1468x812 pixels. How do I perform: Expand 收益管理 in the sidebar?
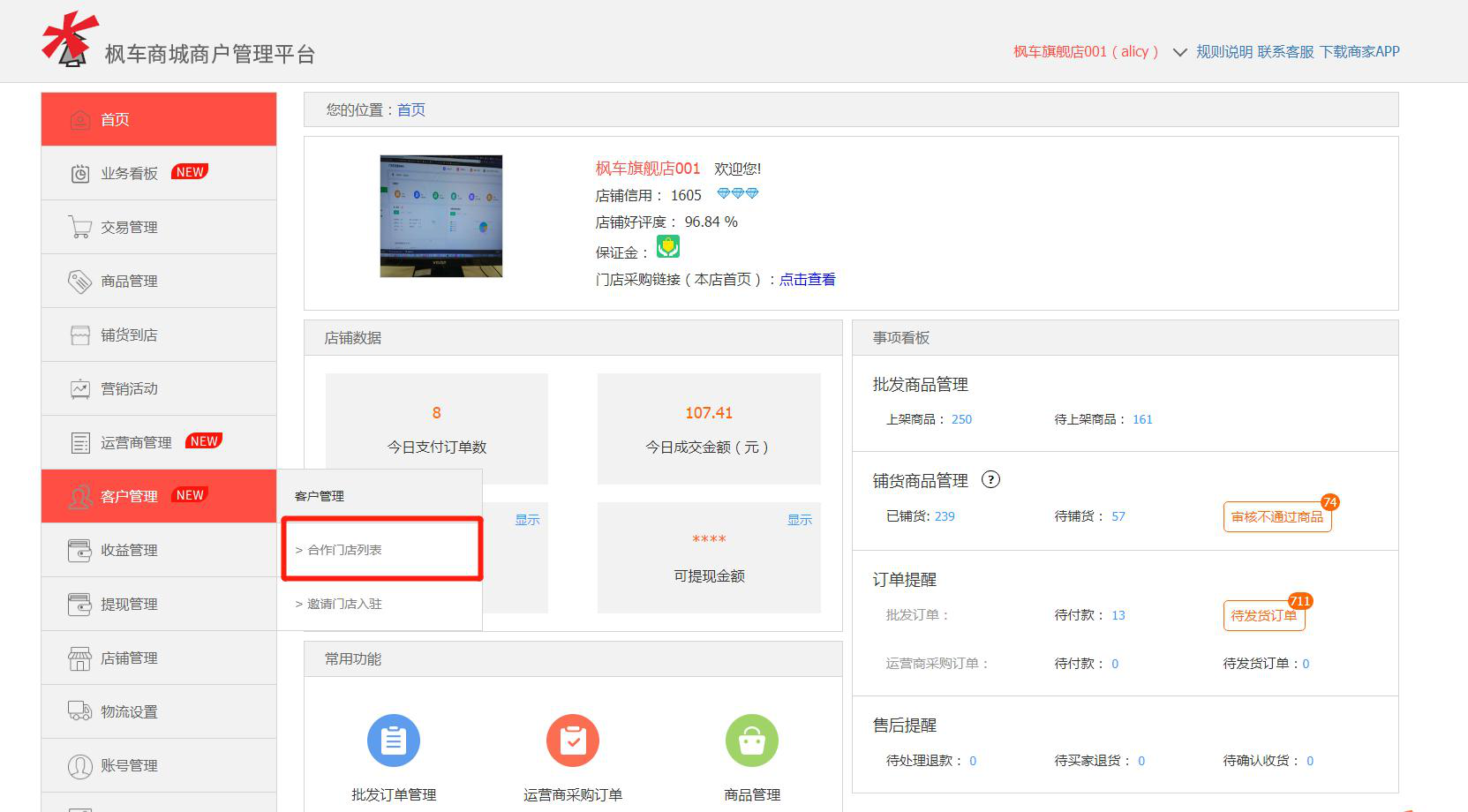(129, 550)
